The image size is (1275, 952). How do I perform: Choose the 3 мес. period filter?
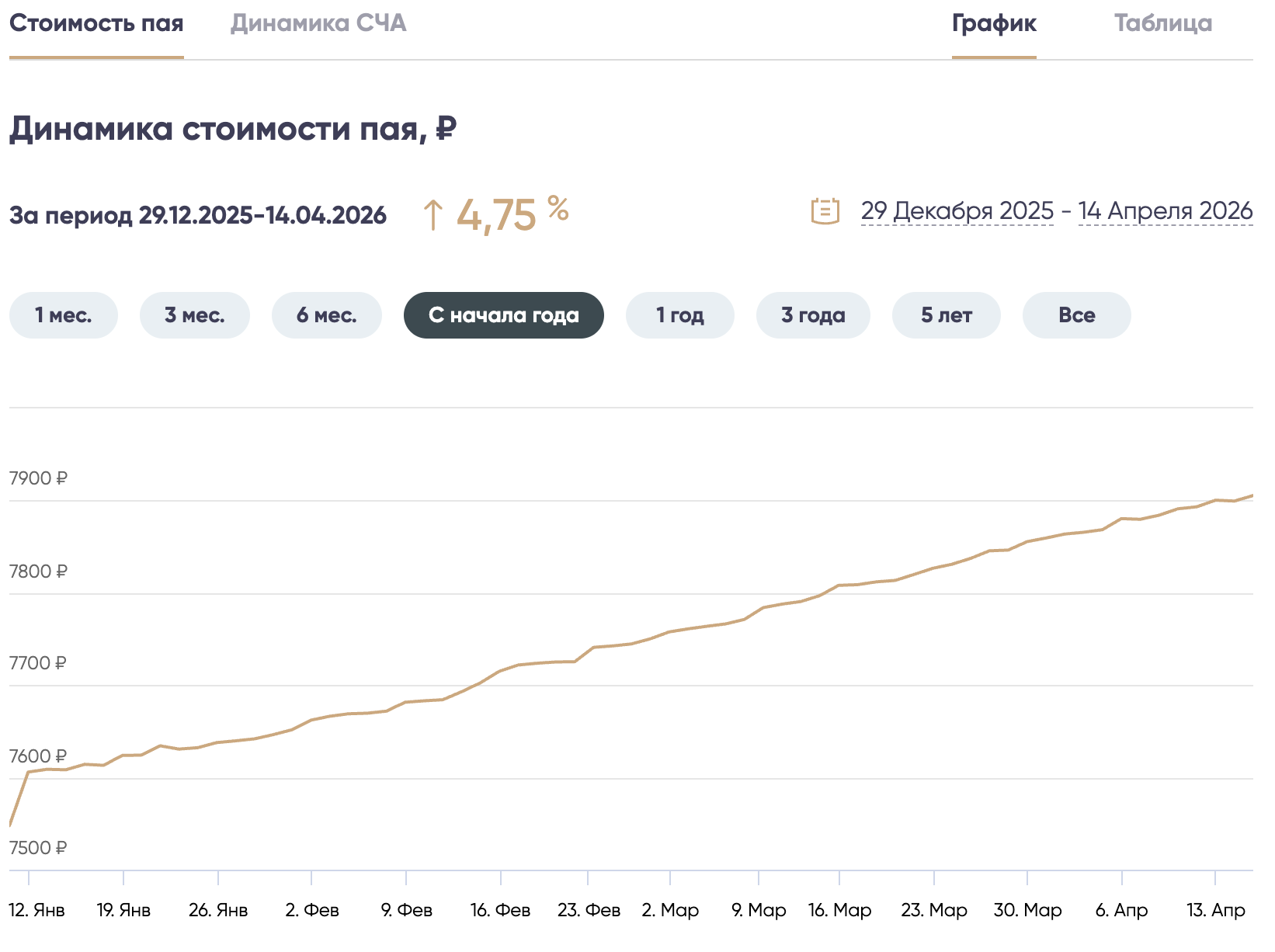pos(194,315)
